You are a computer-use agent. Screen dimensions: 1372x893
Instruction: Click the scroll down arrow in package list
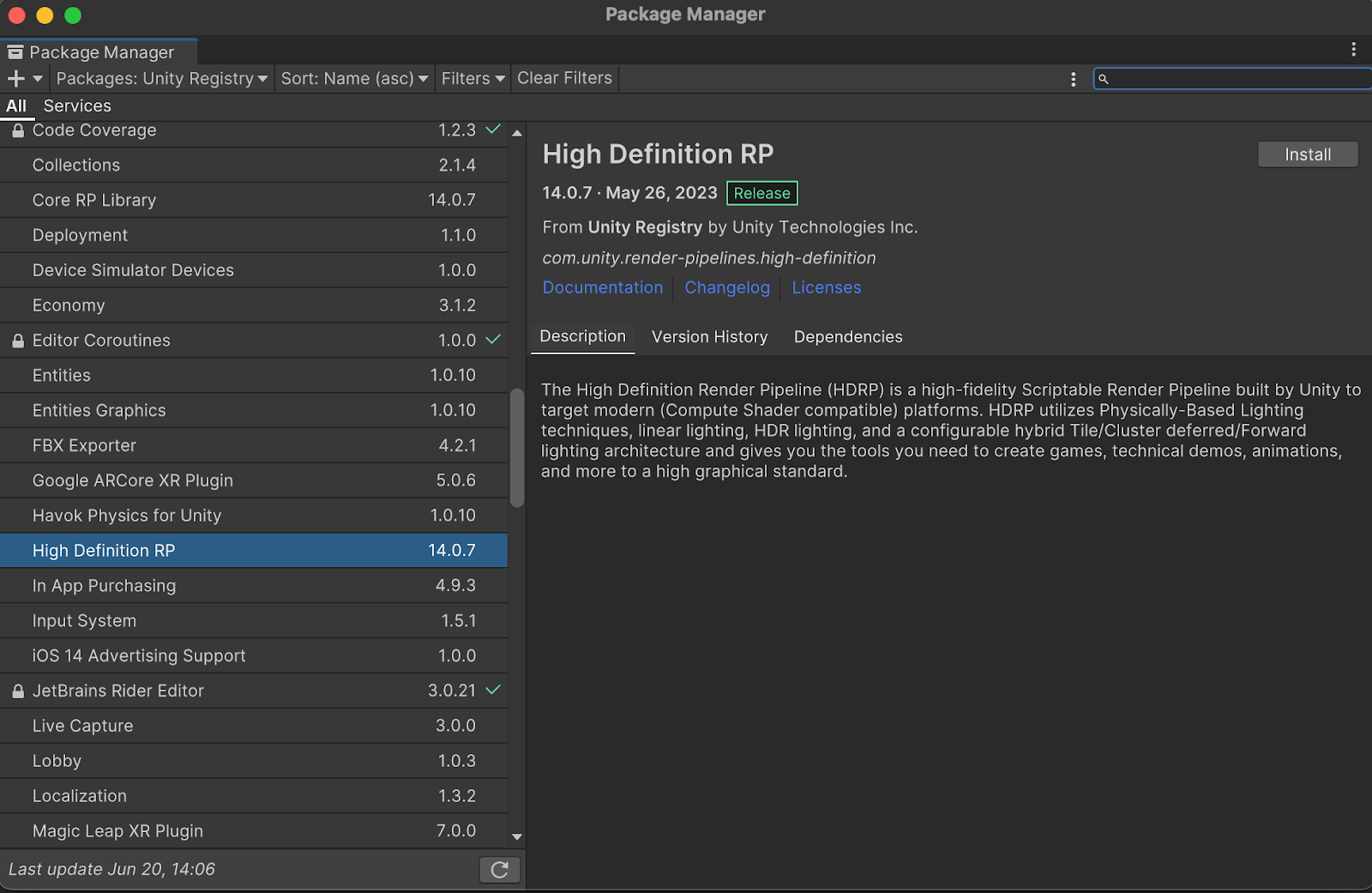517,836
